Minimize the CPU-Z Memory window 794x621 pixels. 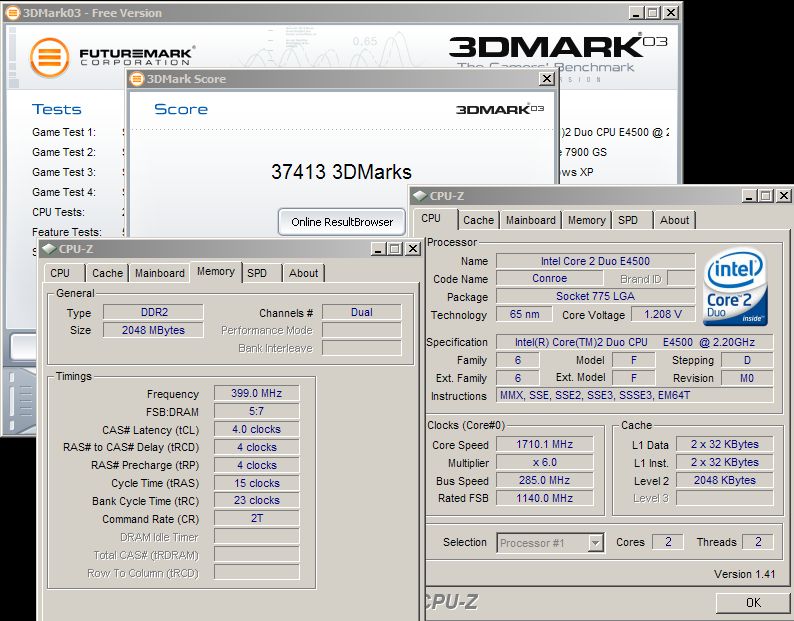pyautogui.click(x=378, y=248)
